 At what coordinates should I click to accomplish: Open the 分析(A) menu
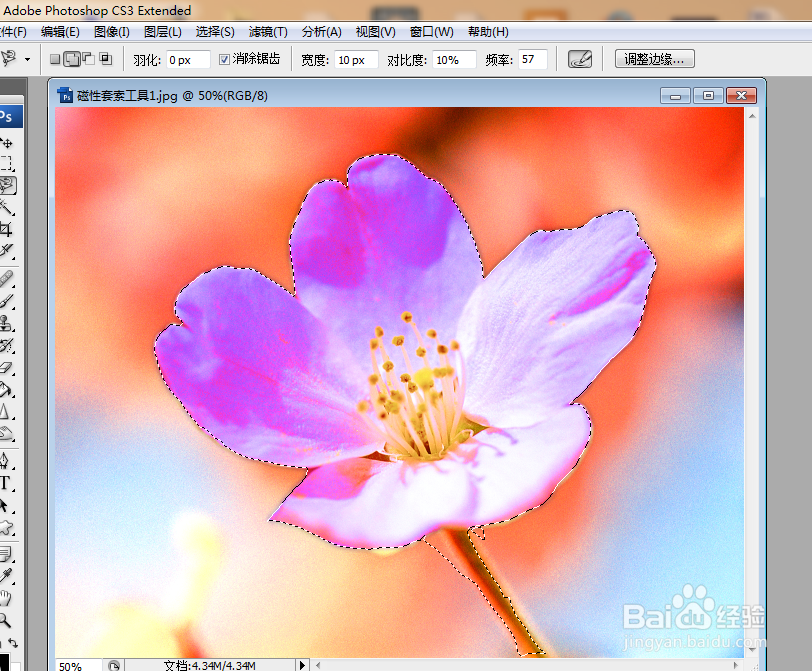pyautogui.click(x=322, y=32)
